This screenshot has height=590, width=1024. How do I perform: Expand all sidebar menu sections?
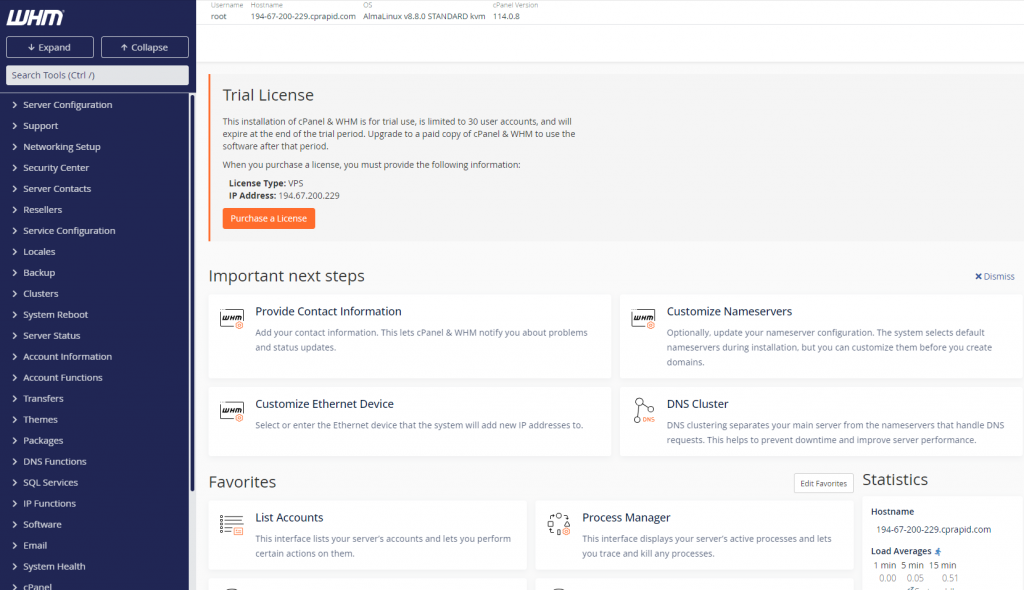(50, 47)
